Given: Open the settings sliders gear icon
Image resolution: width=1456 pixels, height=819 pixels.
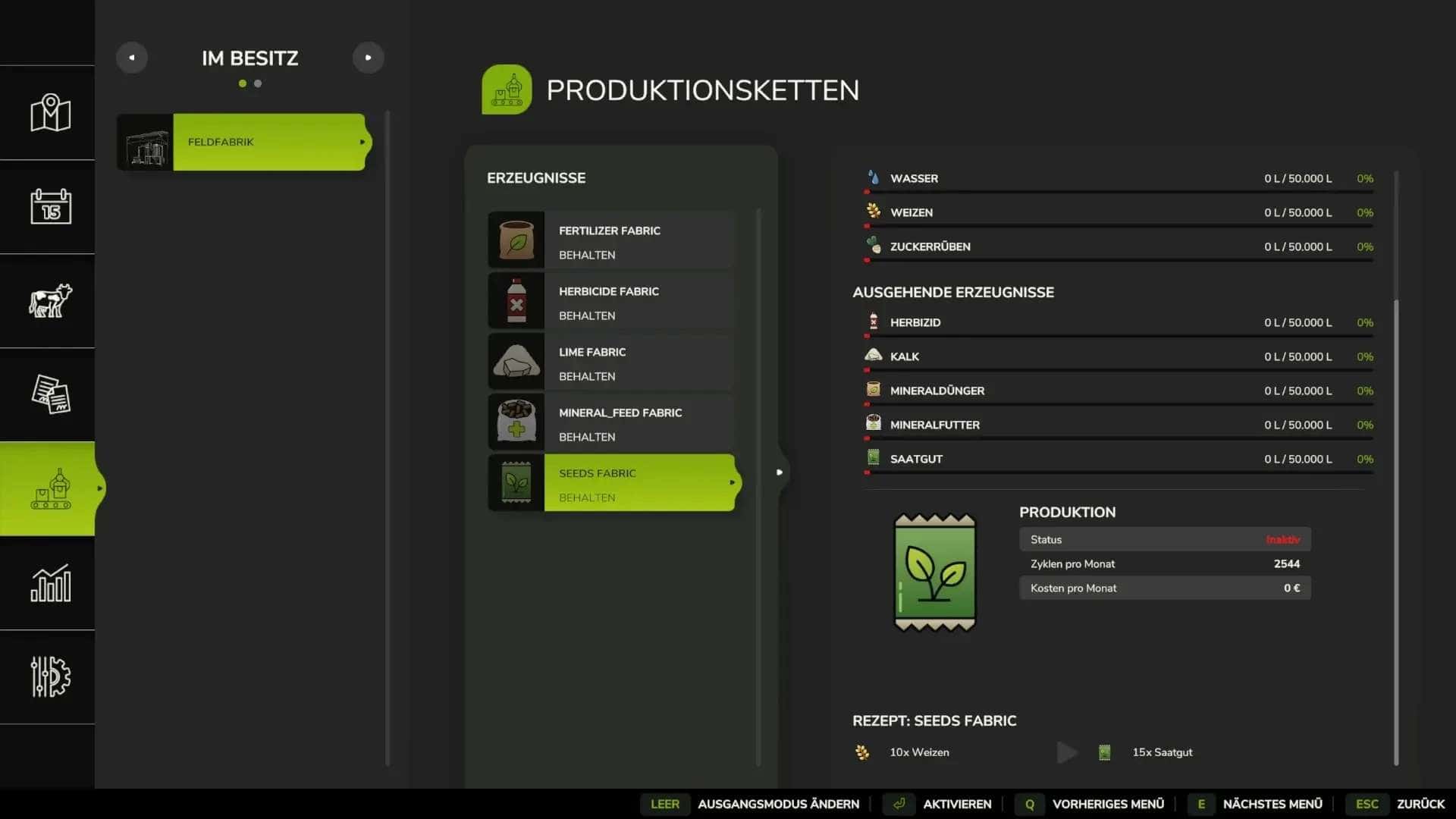Looking at the screenshot, I should tap(50, 676).
